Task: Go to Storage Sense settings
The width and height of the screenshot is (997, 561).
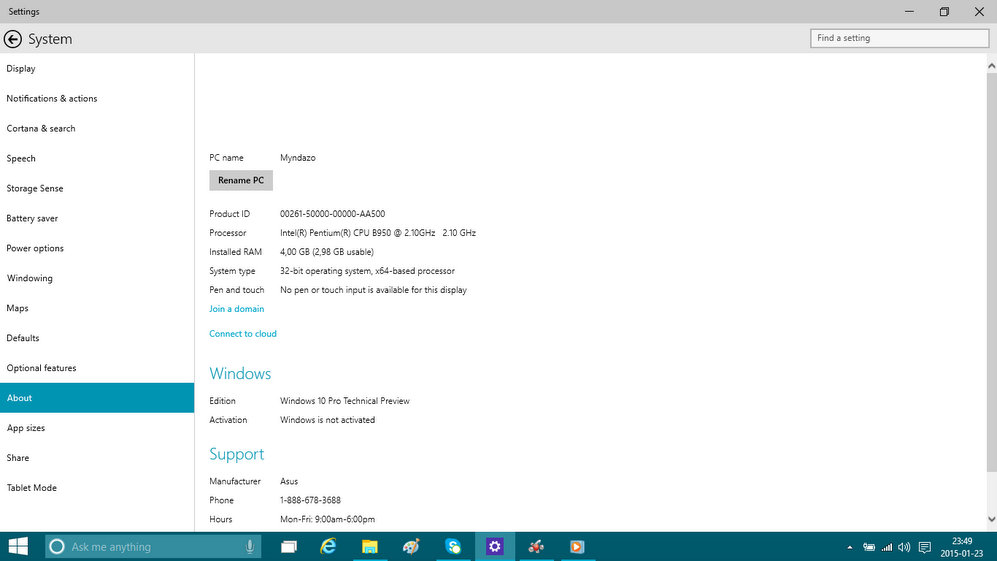Action: pos(35,188)
